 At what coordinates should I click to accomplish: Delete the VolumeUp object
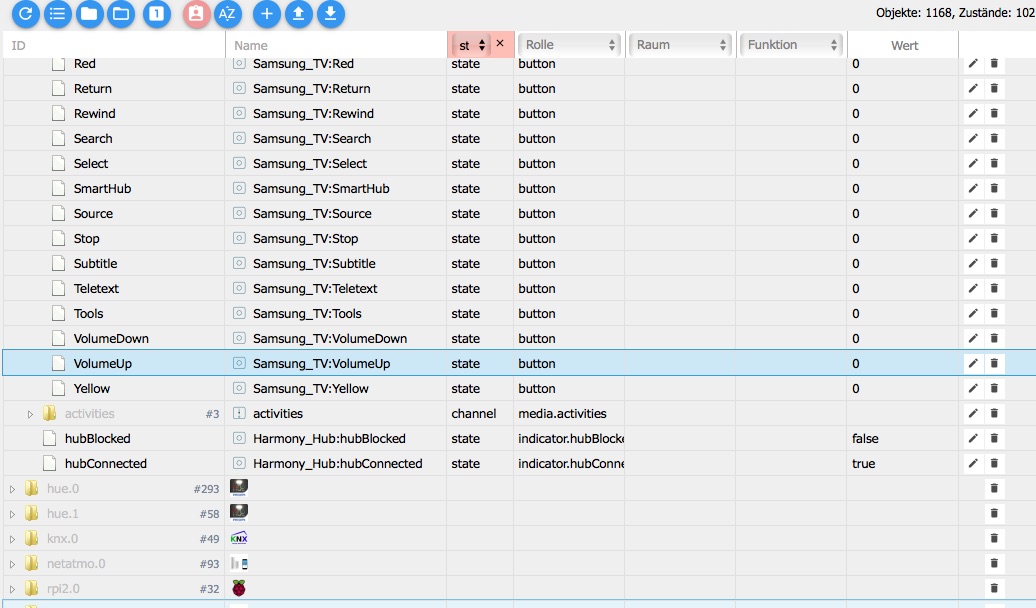coord(994,363)
